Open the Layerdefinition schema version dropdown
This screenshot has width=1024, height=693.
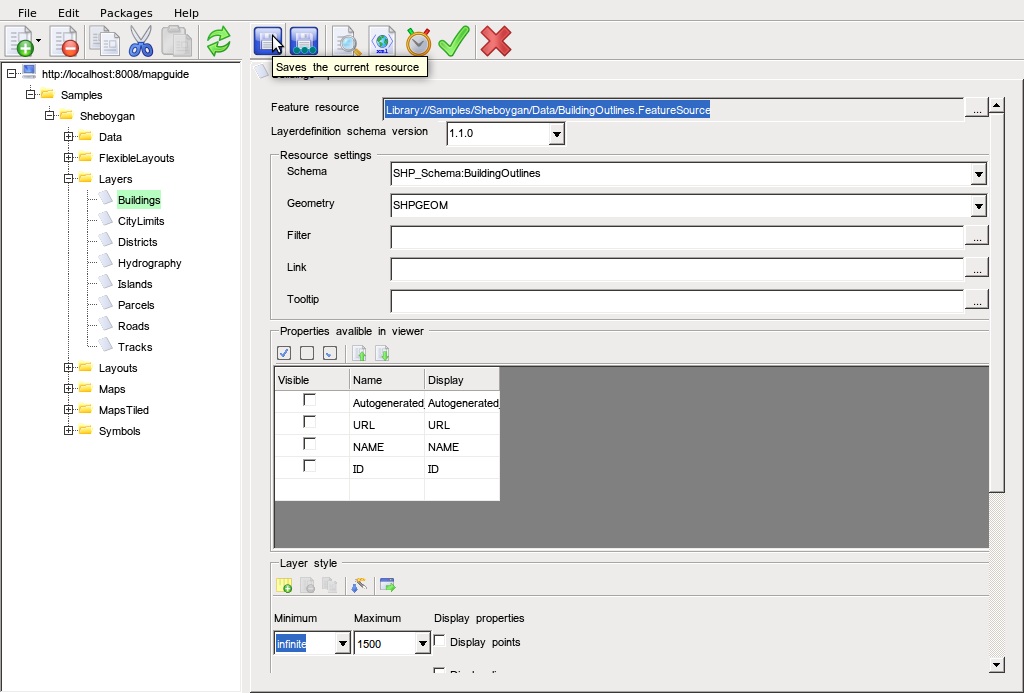point(557,134)
